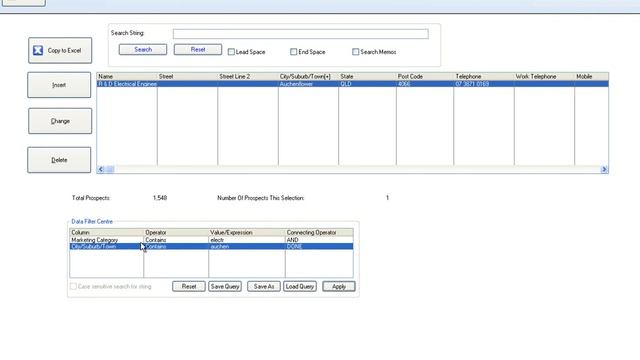Click the State column header
This screenshot has height=360, width=640.
[x=367, y=76]
